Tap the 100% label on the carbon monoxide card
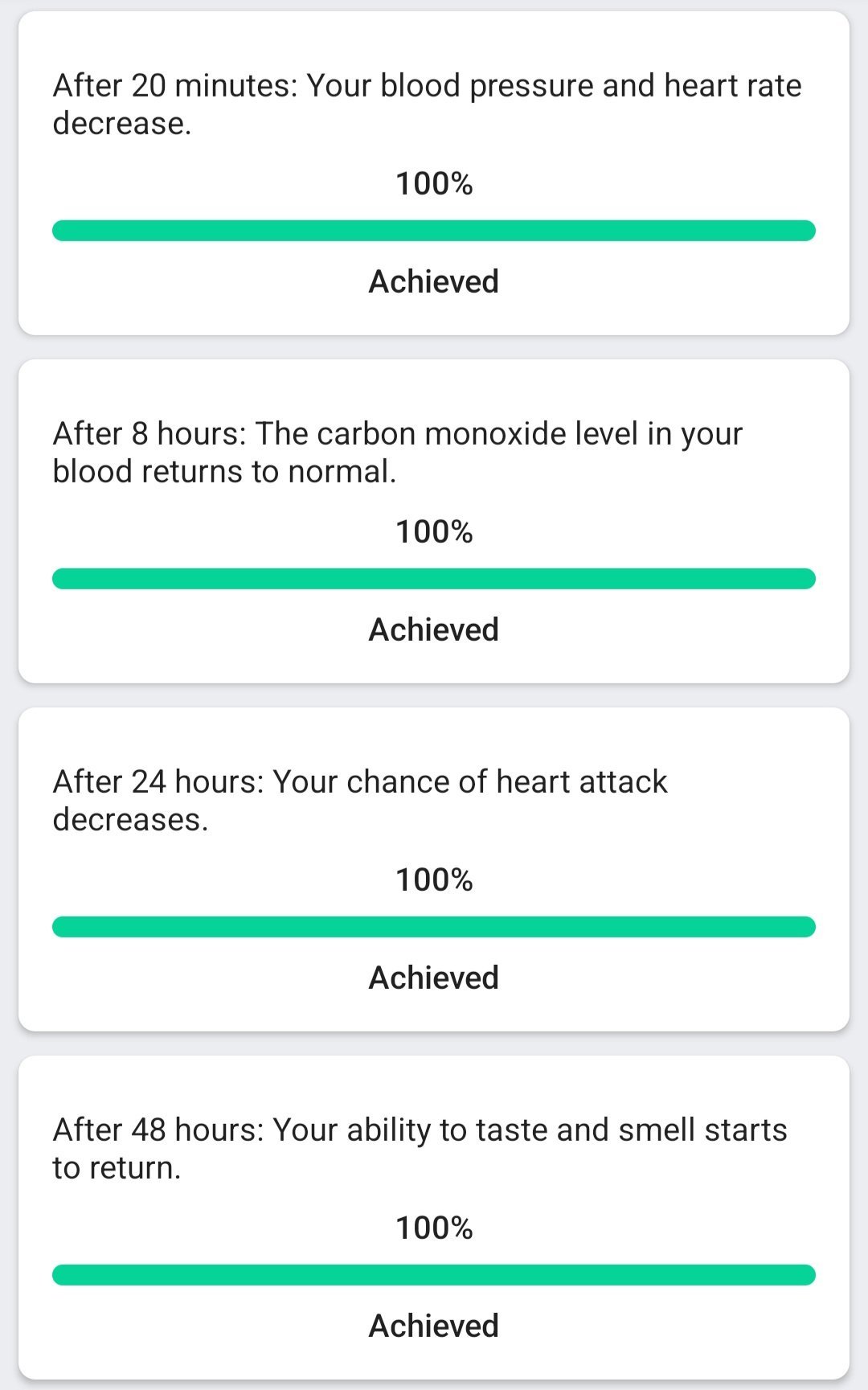Viewport: 868px width, 1390px height. tap(434, 532)
